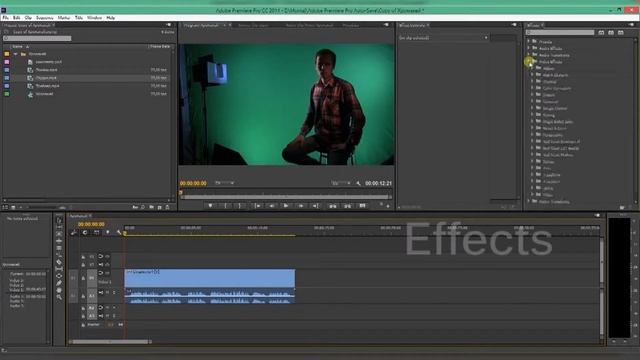Open the Edit menu
640x360 pixels.
[16, 18]
